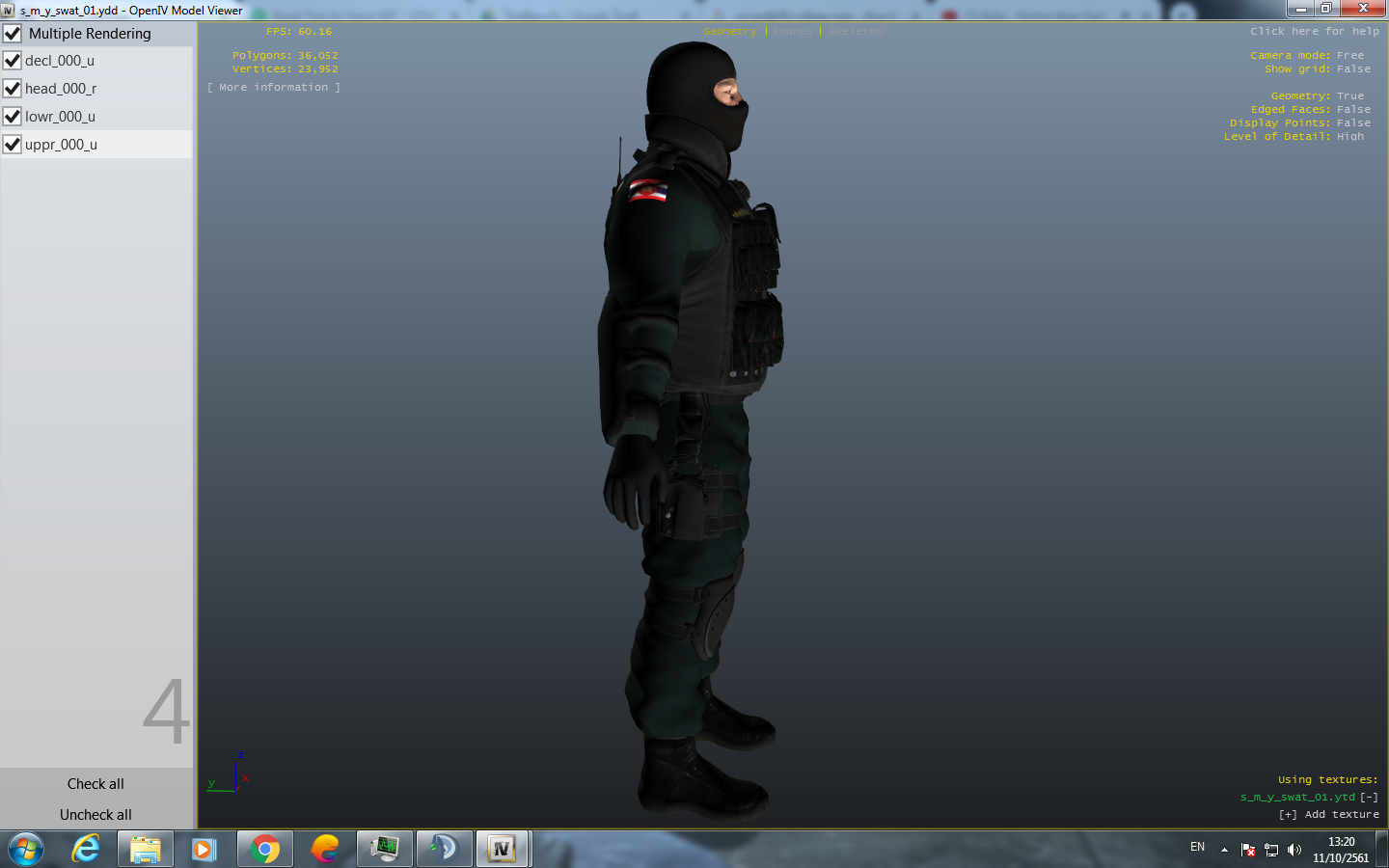This screenshot has height=868, width=1389.
Task: Open Google Chrome from taskbar
Action: [265, 850]
